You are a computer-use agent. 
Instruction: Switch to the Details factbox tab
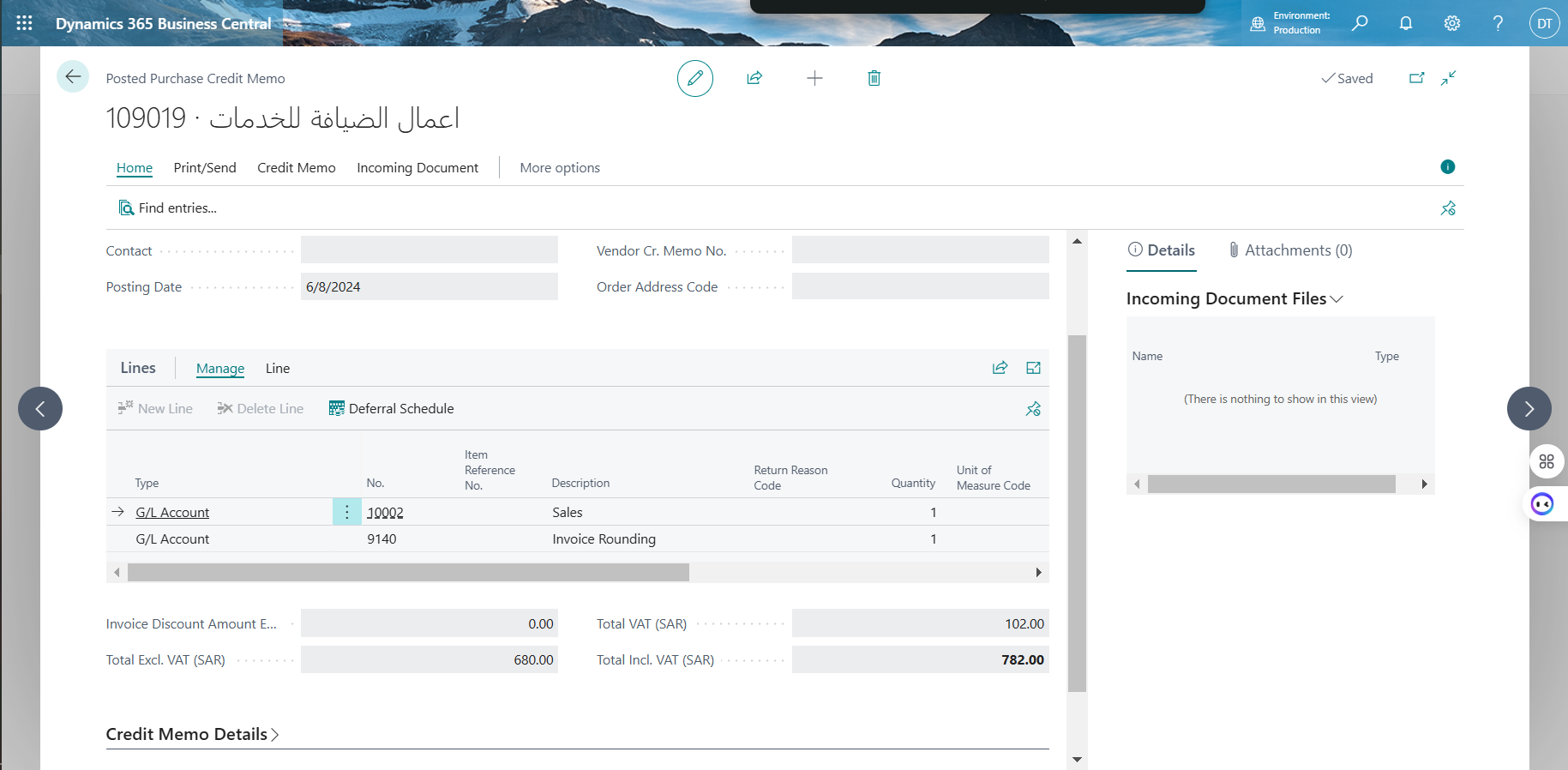pos(1162,250)
